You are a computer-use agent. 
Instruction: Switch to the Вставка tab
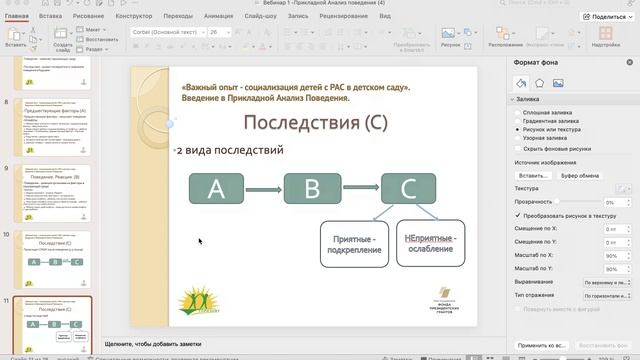(x=50, y=16)
